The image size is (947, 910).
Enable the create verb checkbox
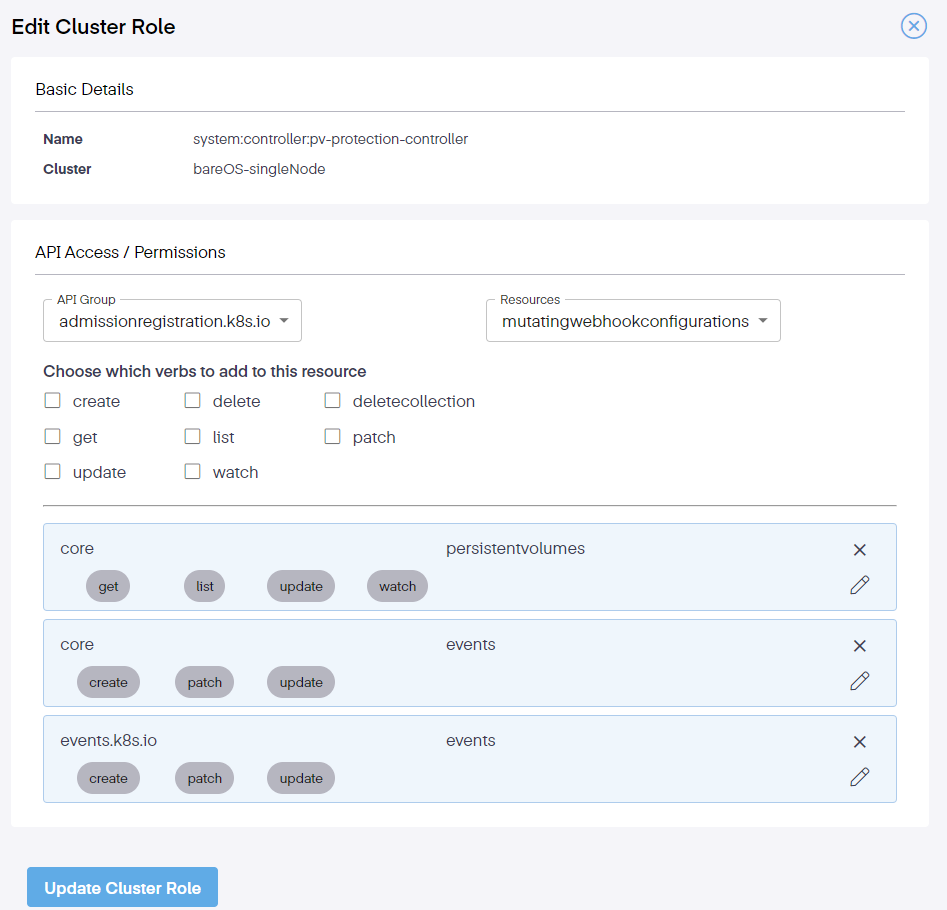(53, 401)
